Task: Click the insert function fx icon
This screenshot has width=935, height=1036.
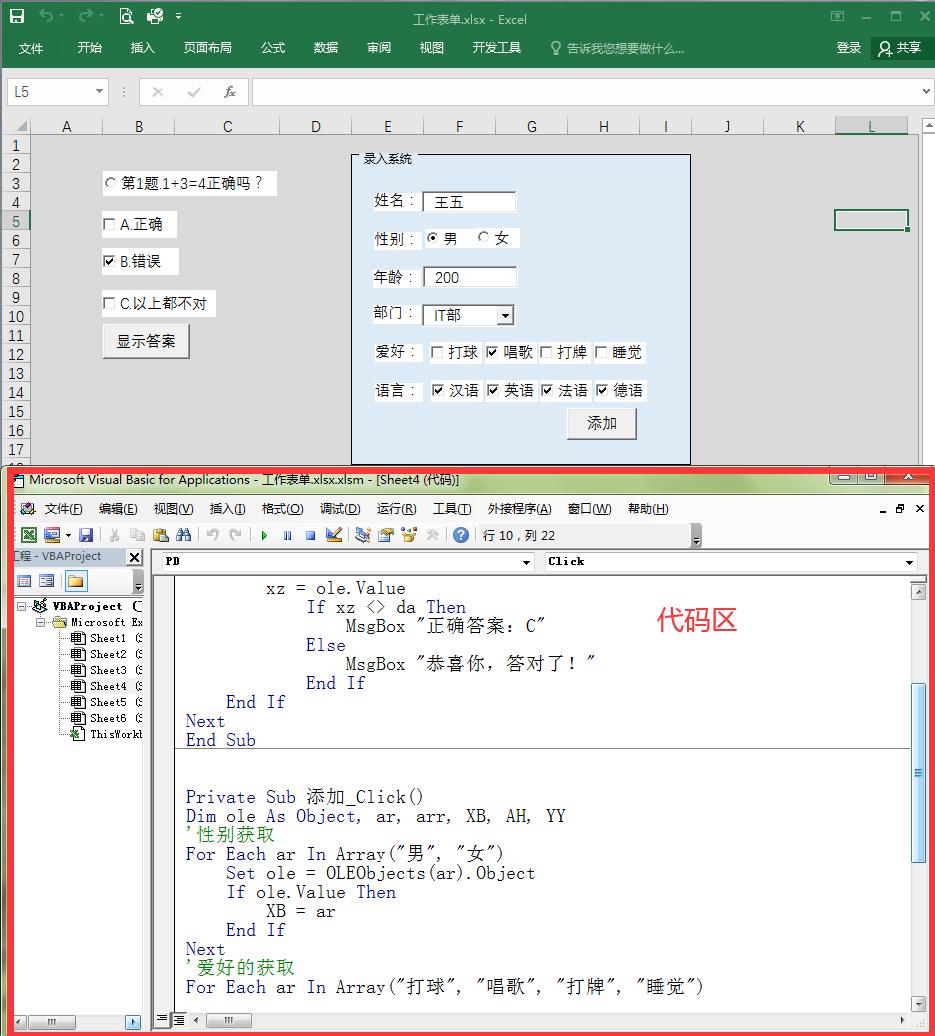Action: tap(229, 92)
